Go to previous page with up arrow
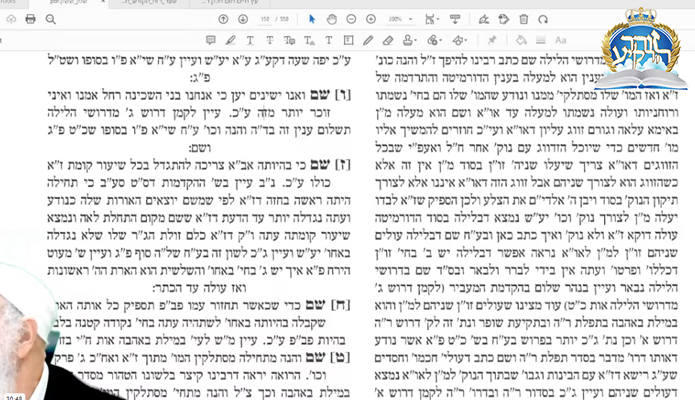This screenshot has height=400, width=695. click(223, 19)
